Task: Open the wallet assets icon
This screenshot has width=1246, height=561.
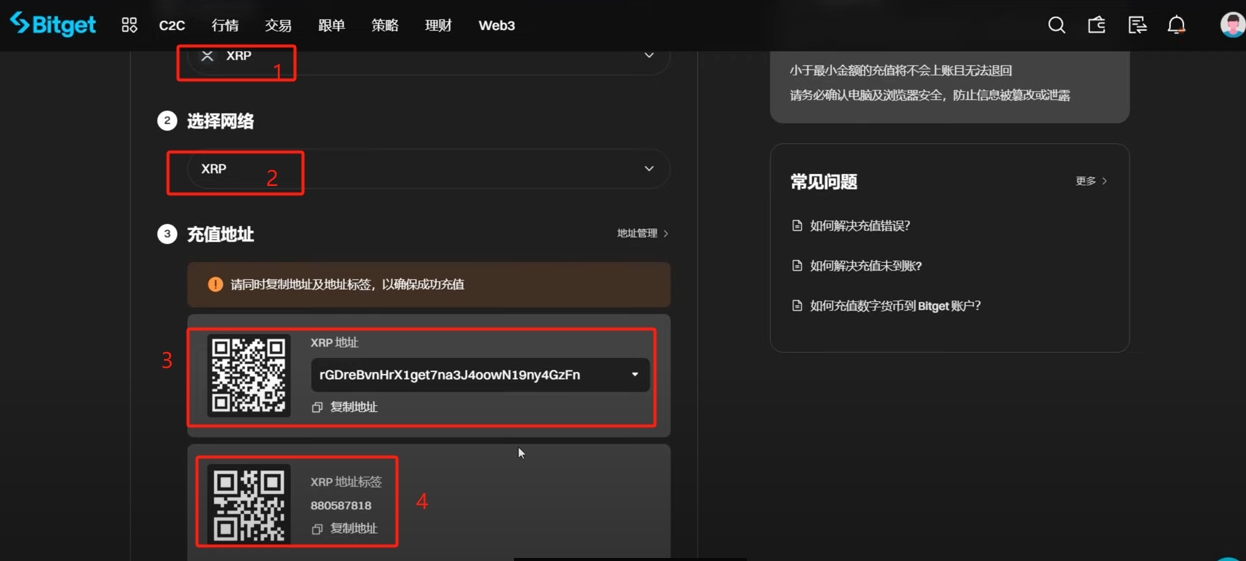Action: 1097,25
